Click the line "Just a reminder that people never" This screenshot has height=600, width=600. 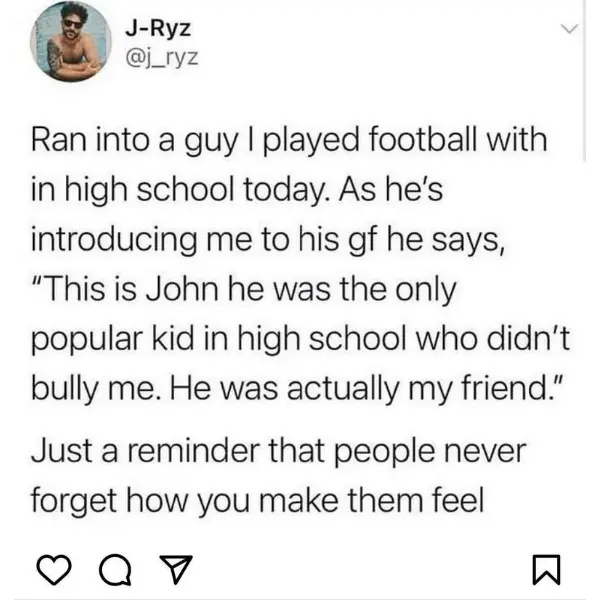pos(279,452)
